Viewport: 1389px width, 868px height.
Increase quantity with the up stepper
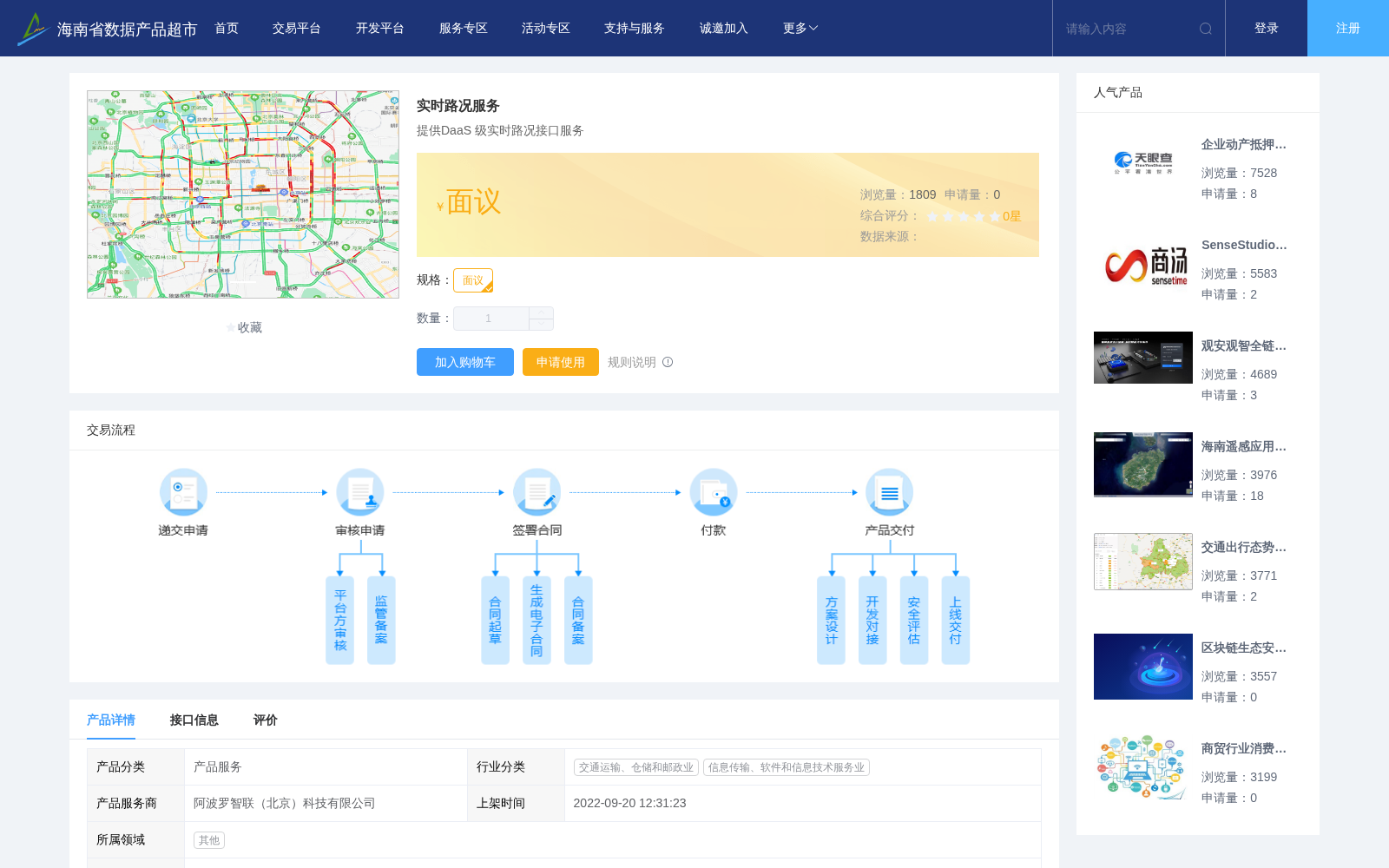tap(542, 312)
